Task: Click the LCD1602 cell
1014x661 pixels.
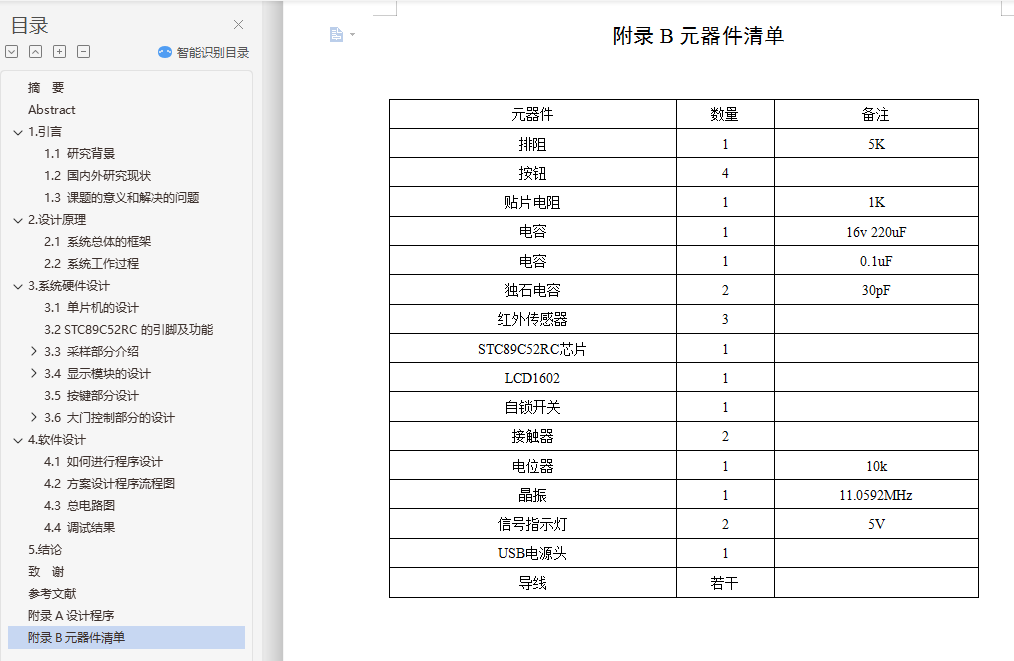Action: pyautogui.click(x=533, y=378)
